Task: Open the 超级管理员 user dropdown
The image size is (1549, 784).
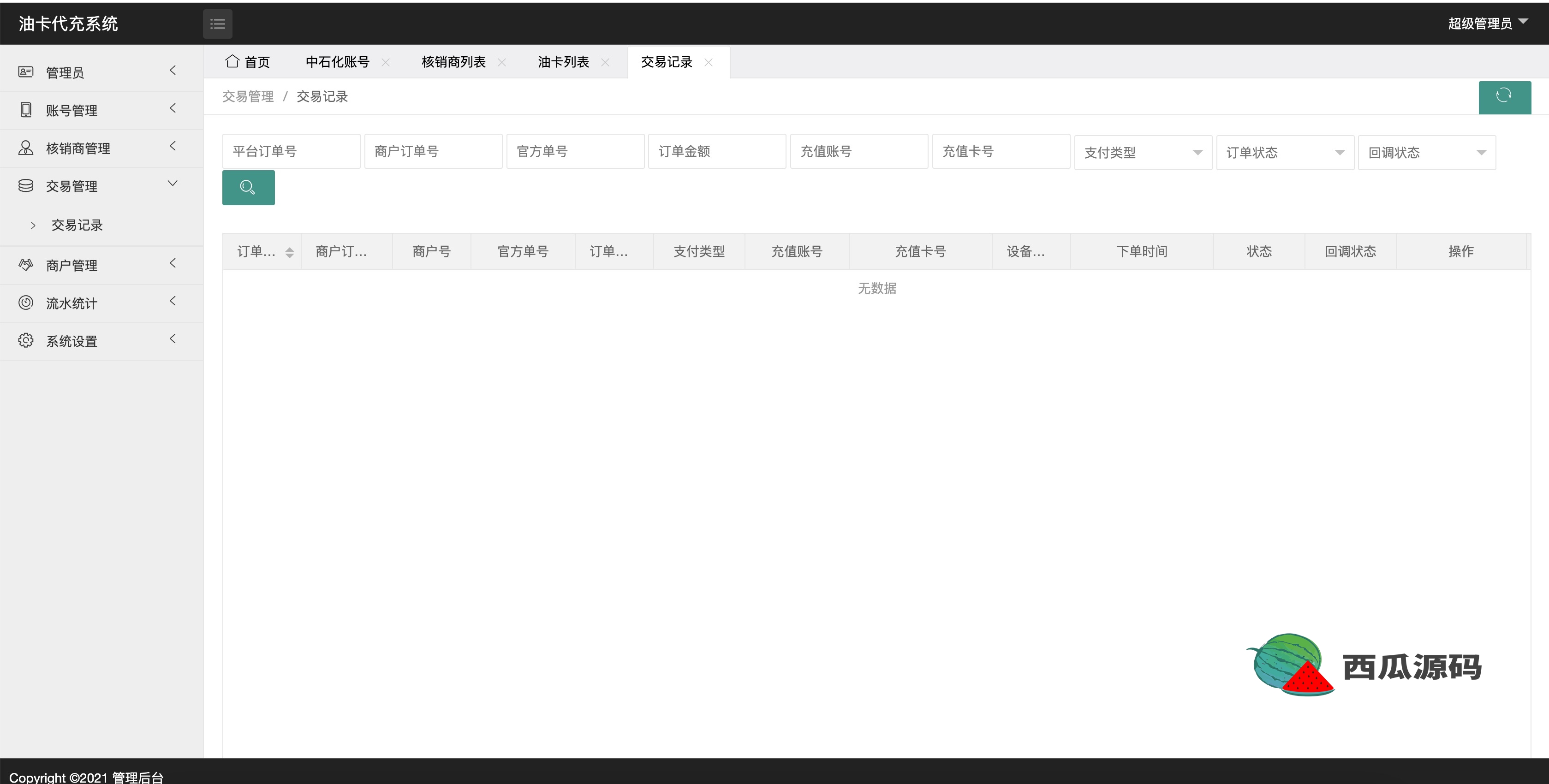Action: click(1488, 24)
